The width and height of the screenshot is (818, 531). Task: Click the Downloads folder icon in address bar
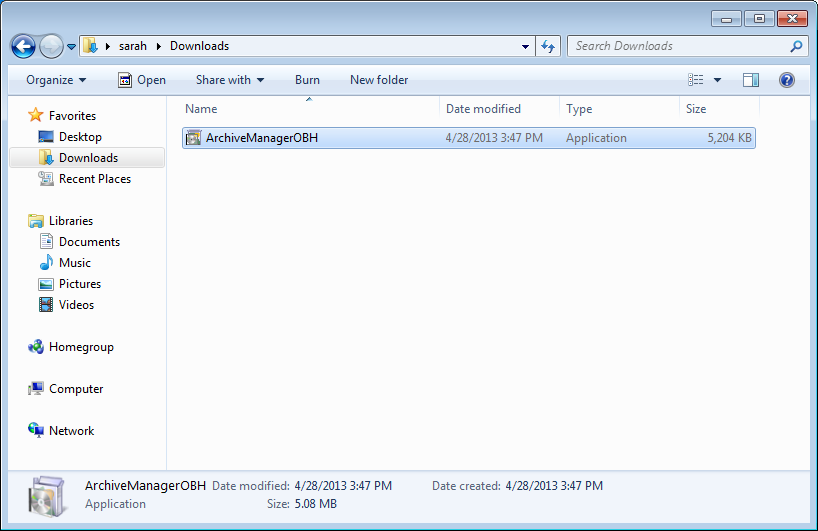[90, 46]
